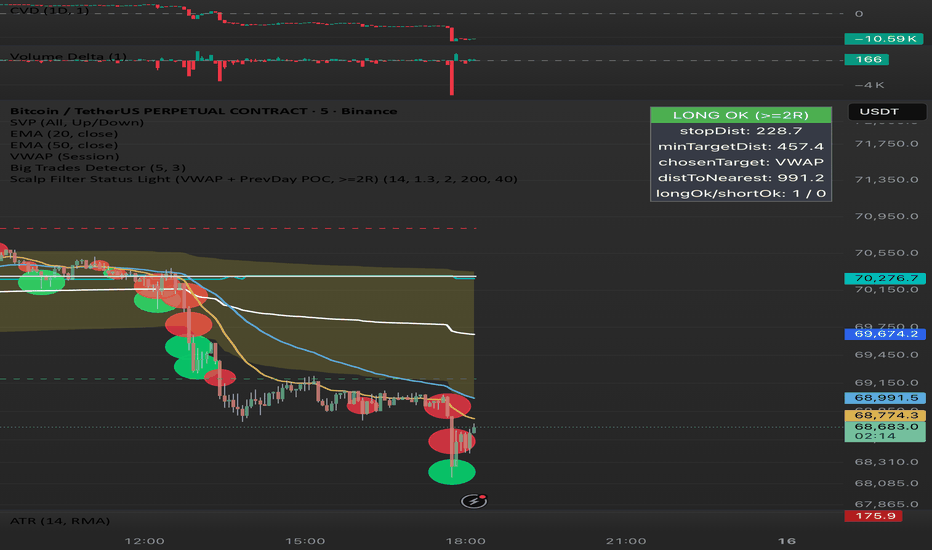Viewport: 932px width, 550px height.
Task: Click the 166 volume delta value label
Action: [x=867, y=59]
